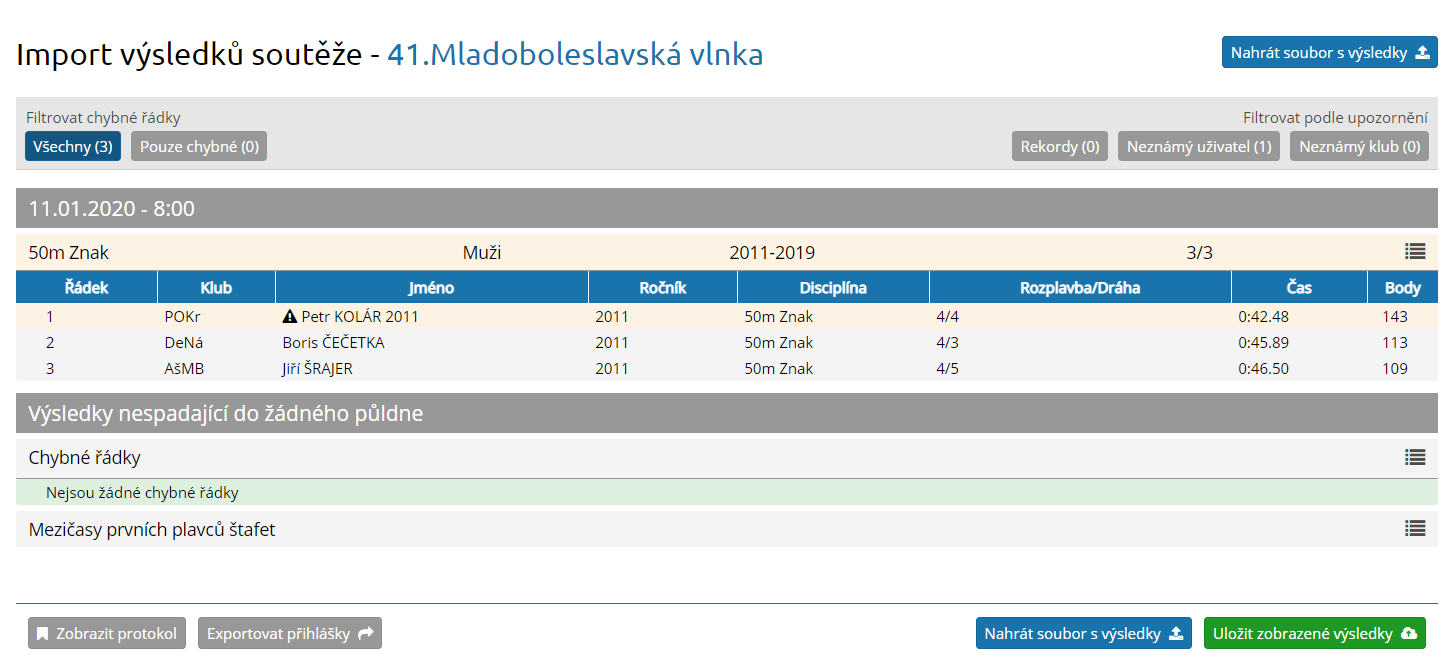Toggle the Rekordy (0) warning filter

pos(1060,147)
